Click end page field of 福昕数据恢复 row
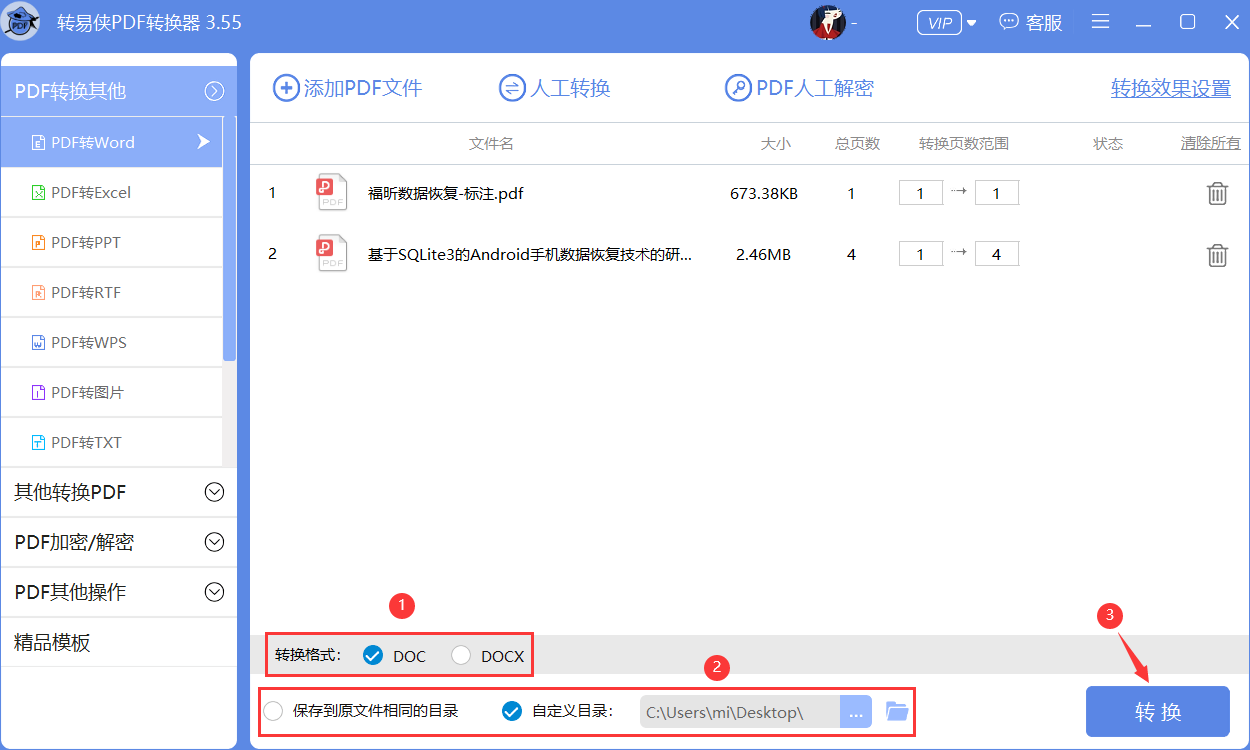The image size is (1250, 750). (x=997, y=193)
